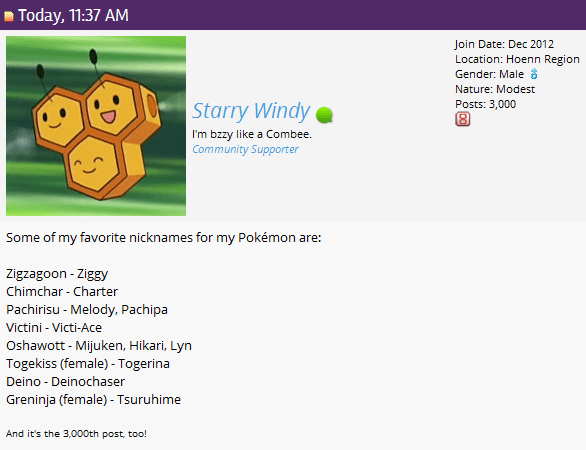The height and width of the screenshot is (450, 586).
Task: Click the Today, 11:37 AM timestamp
Action: click(73, 15)
